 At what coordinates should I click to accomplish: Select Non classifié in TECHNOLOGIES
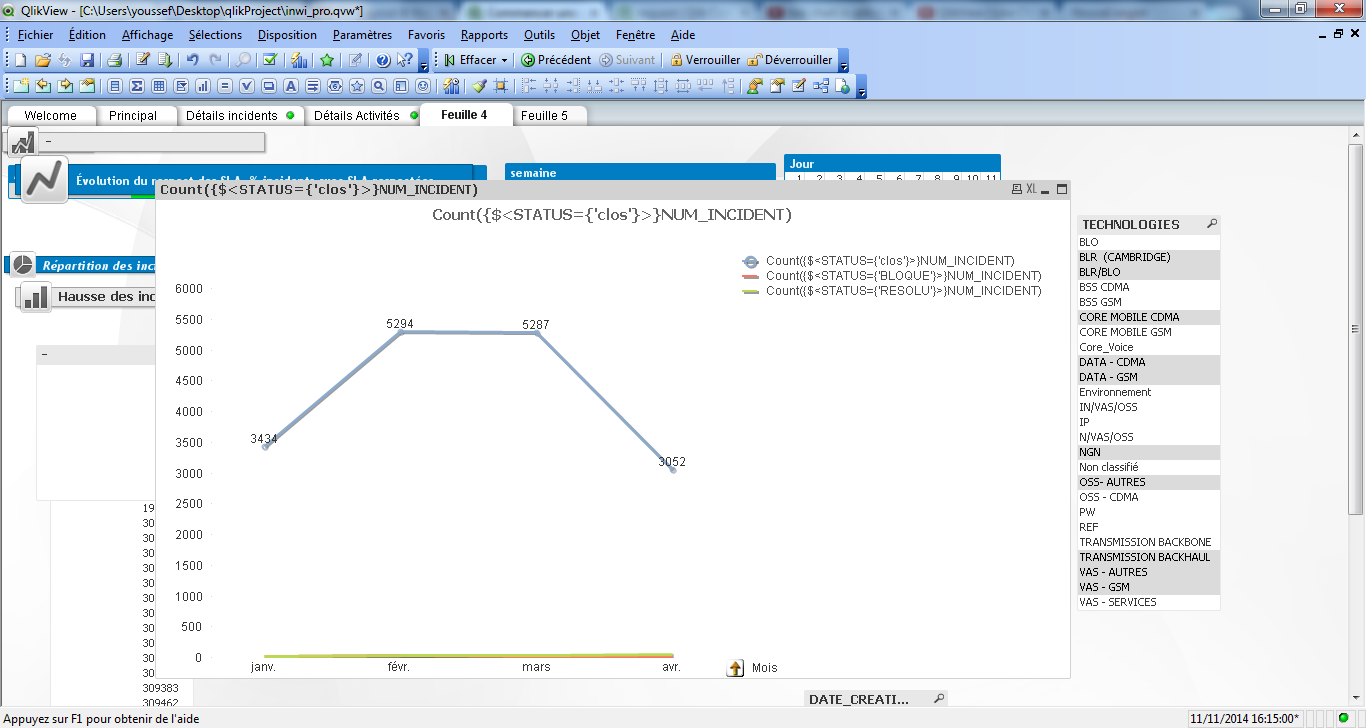pos(1149,467)
